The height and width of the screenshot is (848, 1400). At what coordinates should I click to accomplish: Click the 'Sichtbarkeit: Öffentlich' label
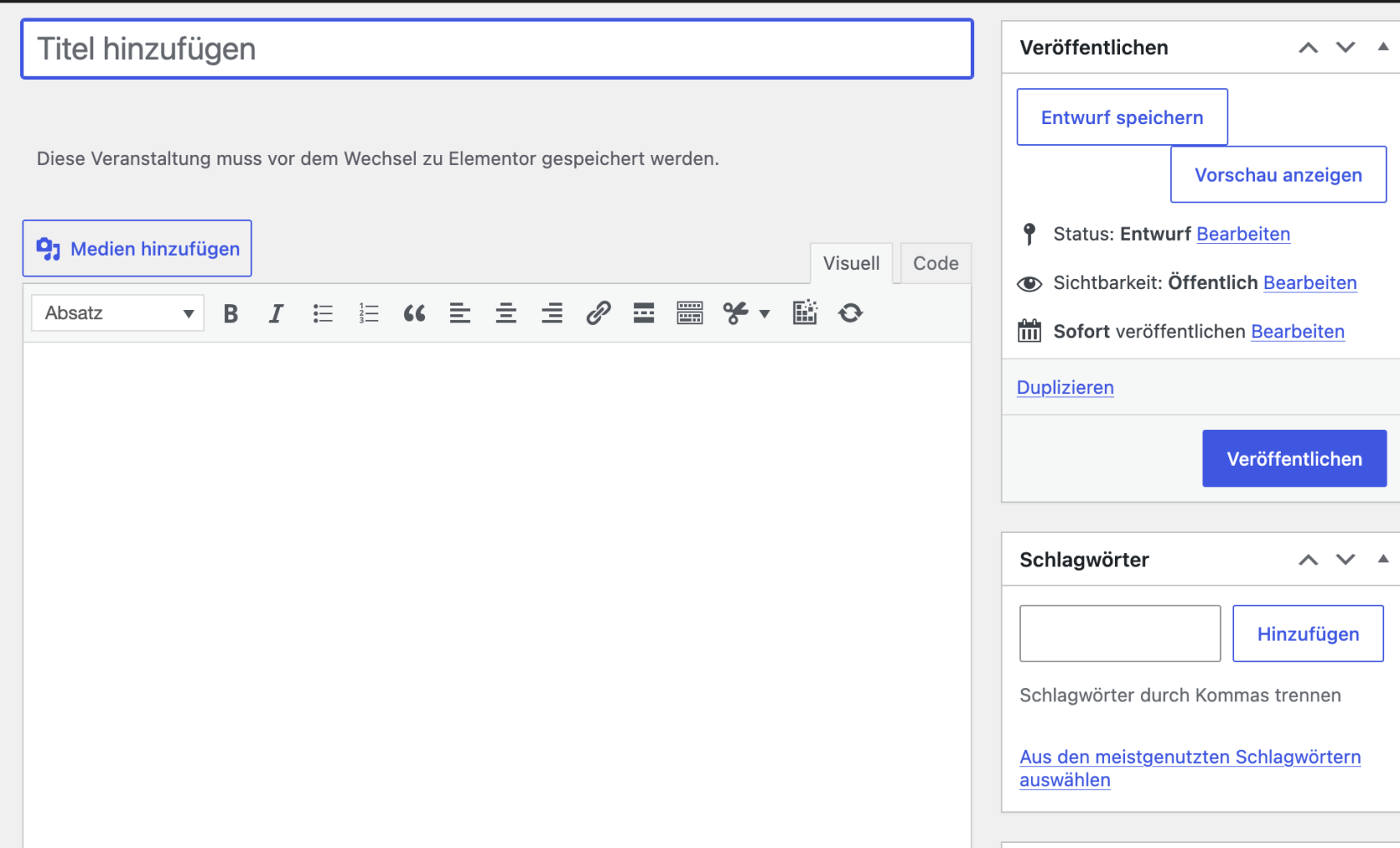point(1155,282)
